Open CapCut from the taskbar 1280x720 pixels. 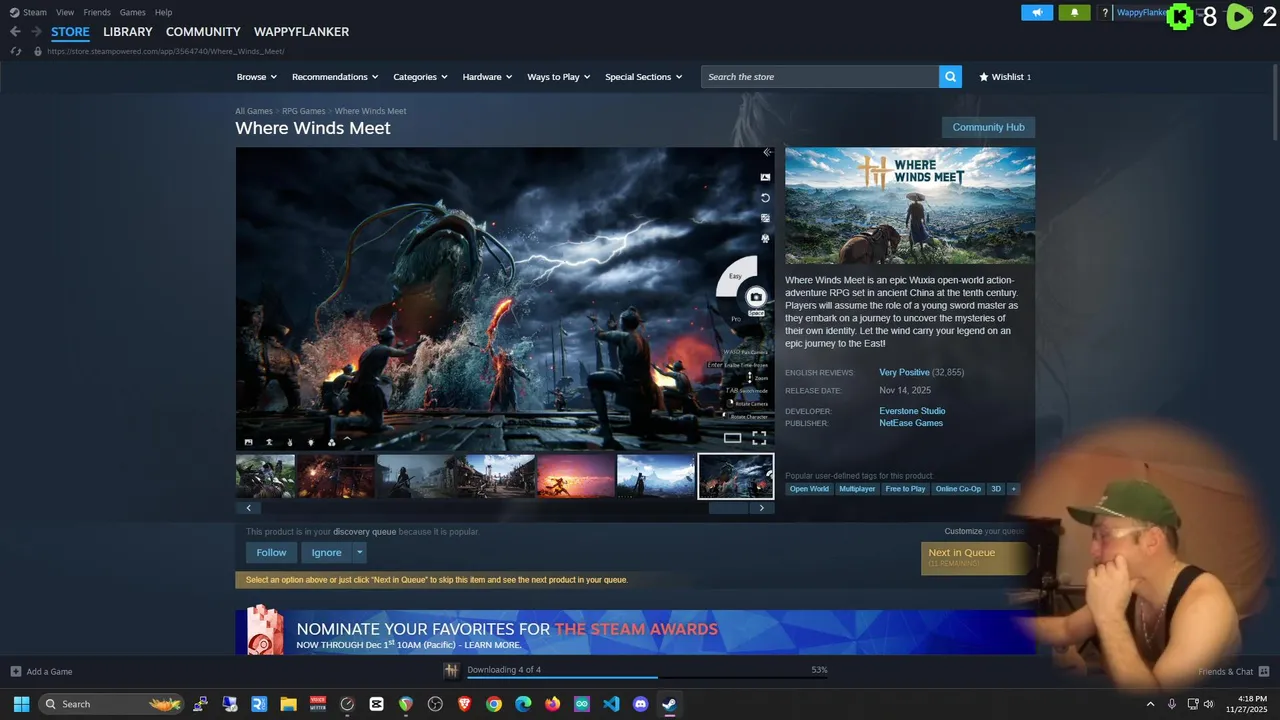click(x=376, y=704)
